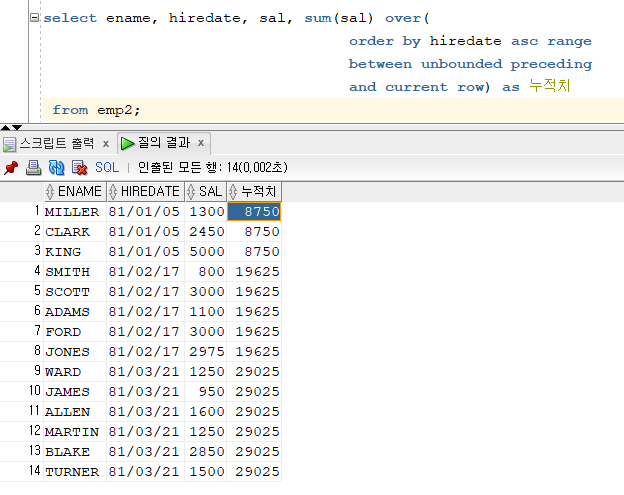Click the pin results icon
The image size is (624, 495).
pos(11,168)
